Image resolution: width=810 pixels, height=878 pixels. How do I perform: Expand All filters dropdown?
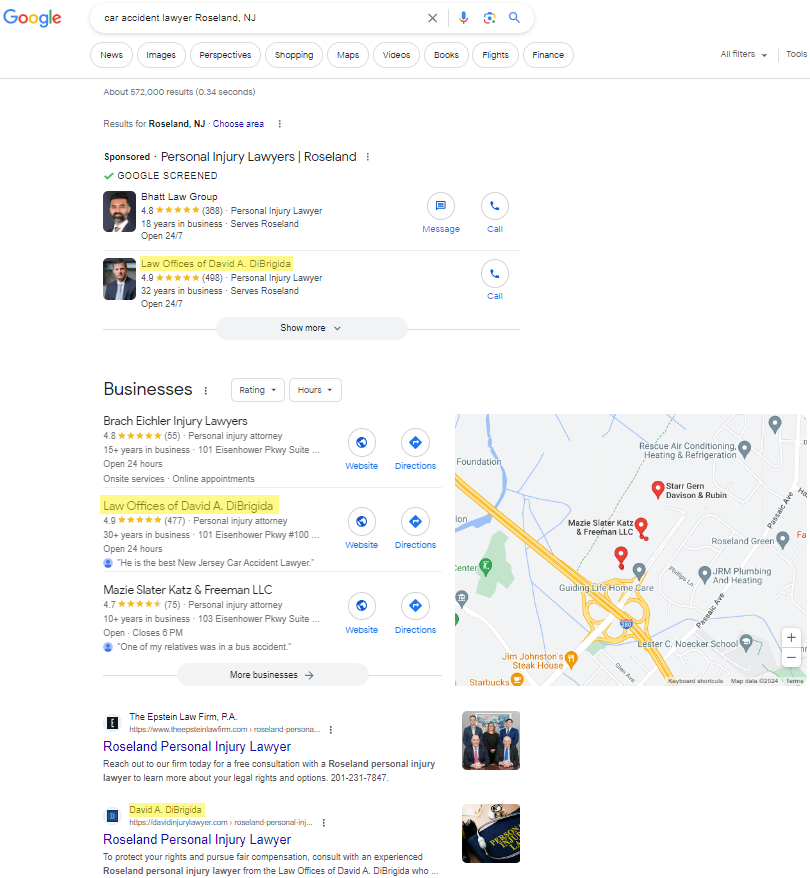743,54
